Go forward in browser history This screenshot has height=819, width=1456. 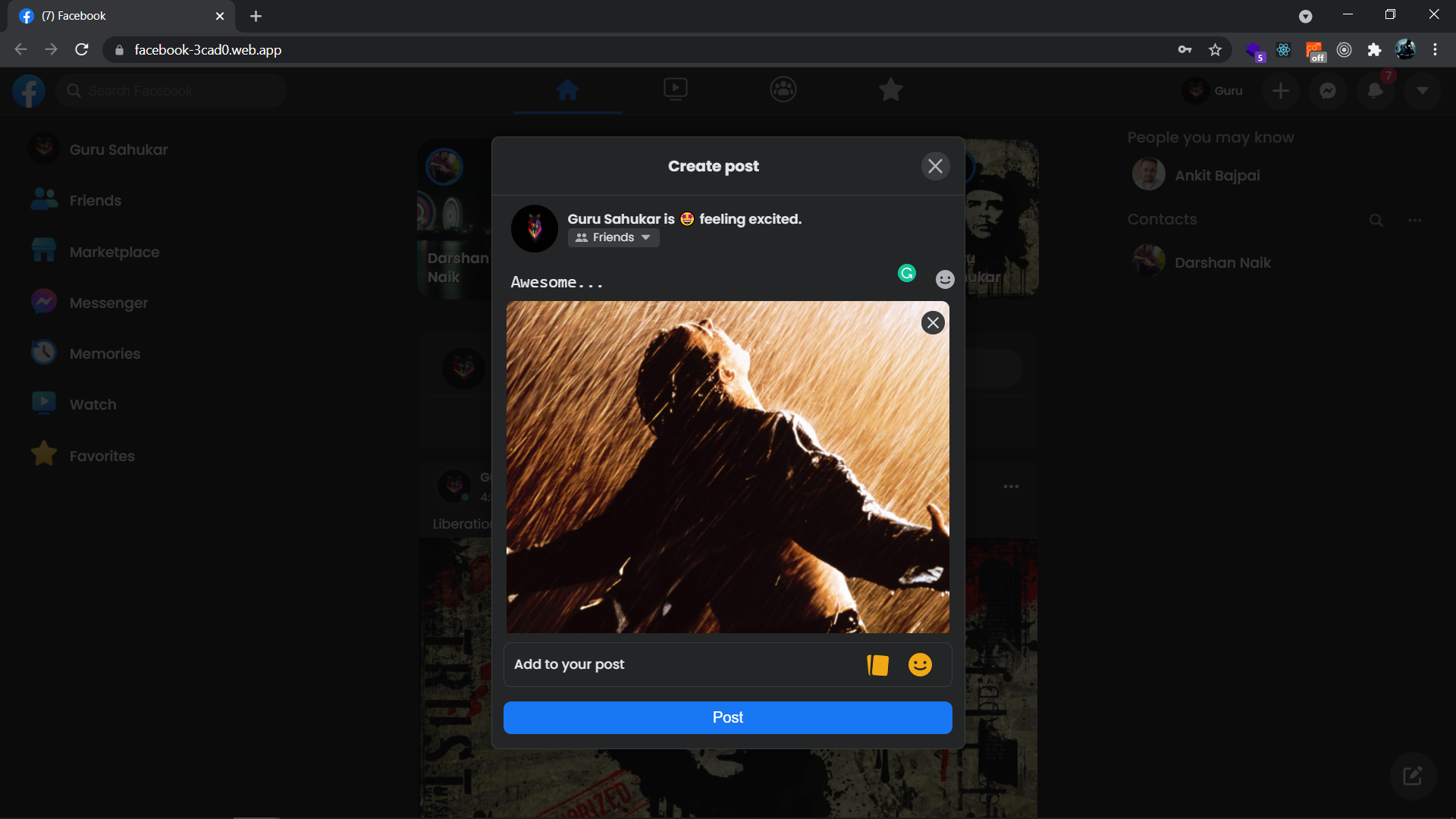click(51, 49)
